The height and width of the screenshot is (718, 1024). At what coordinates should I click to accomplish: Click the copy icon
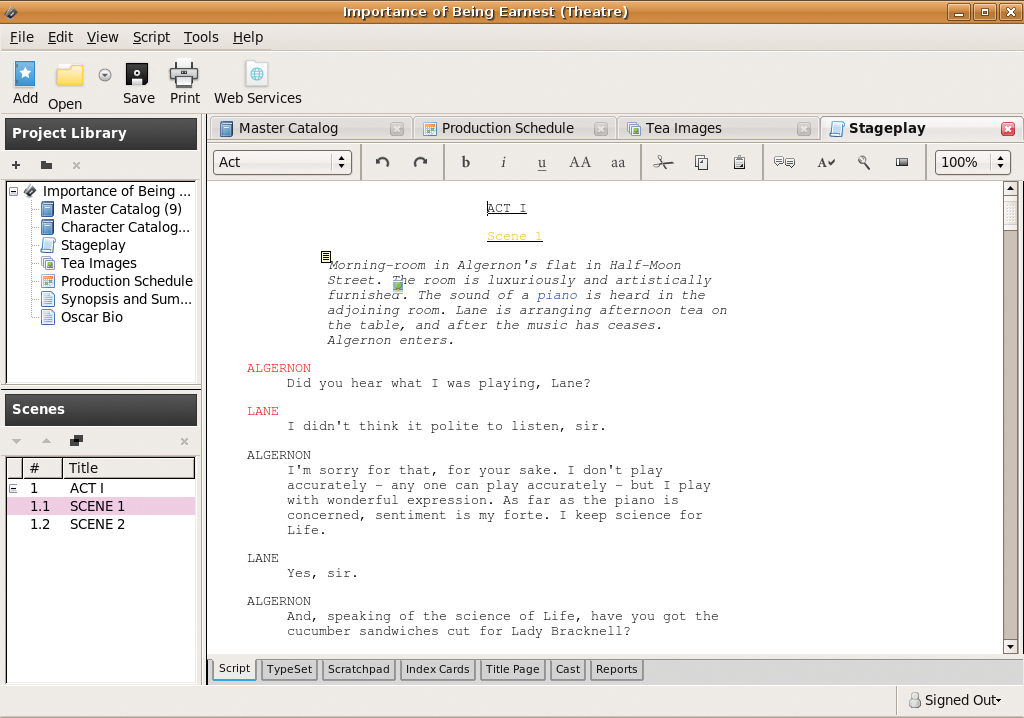click(701, 162)
